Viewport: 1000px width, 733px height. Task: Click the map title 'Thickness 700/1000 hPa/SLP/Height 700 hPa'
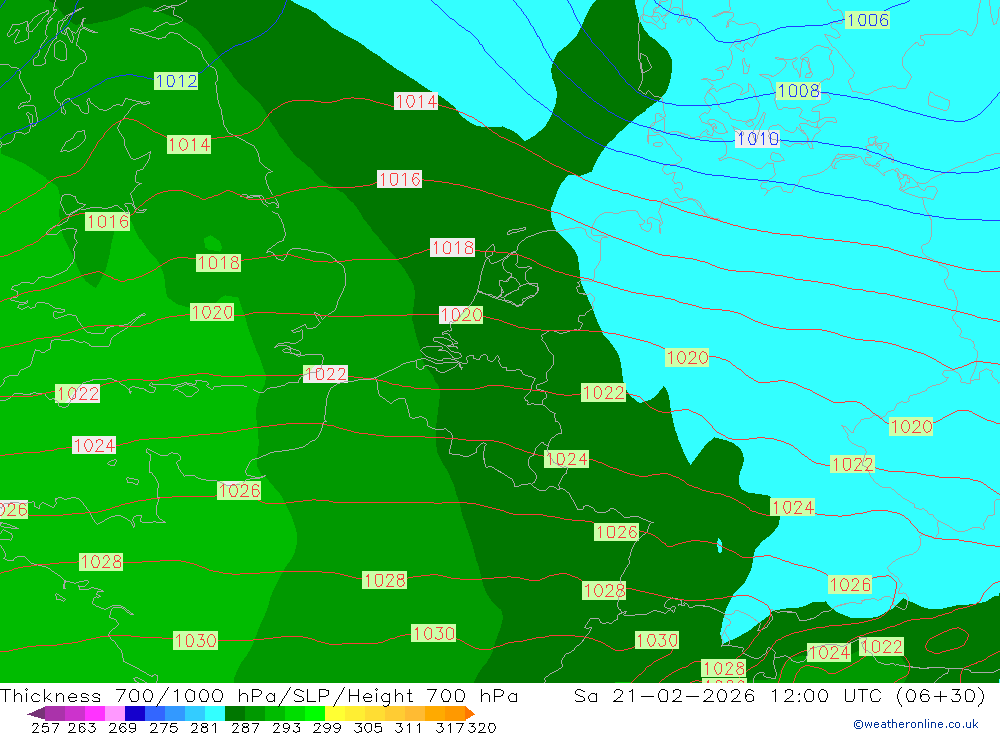259,695
